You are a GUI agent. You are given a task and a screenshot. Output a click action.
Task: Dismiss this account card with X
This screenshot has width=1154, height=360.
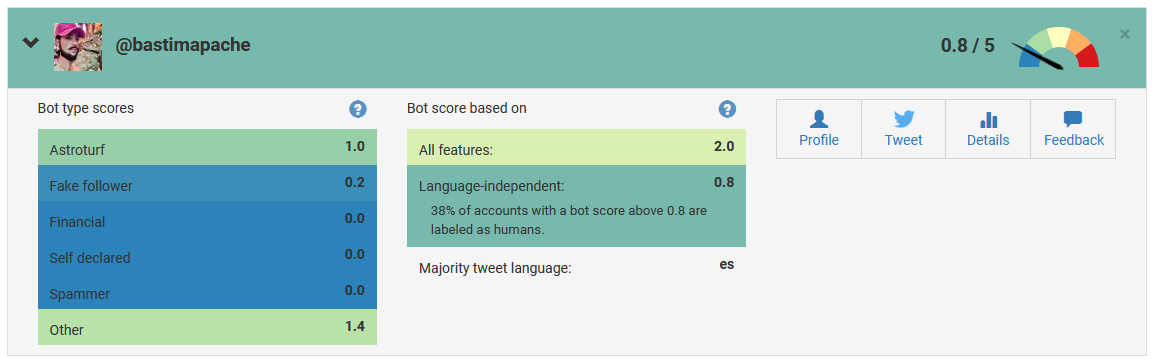click(x=1124, y=34)
